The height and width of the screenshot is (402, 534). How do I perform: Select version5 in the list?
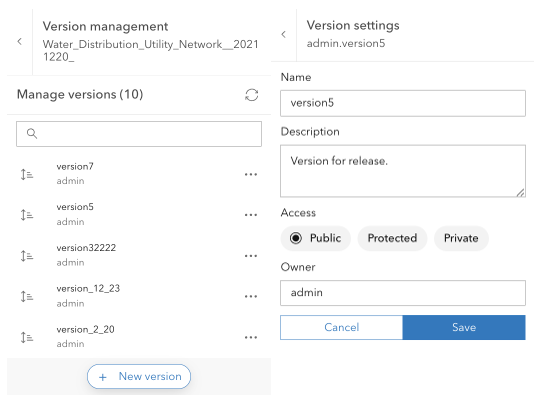(x=139, y=215)
